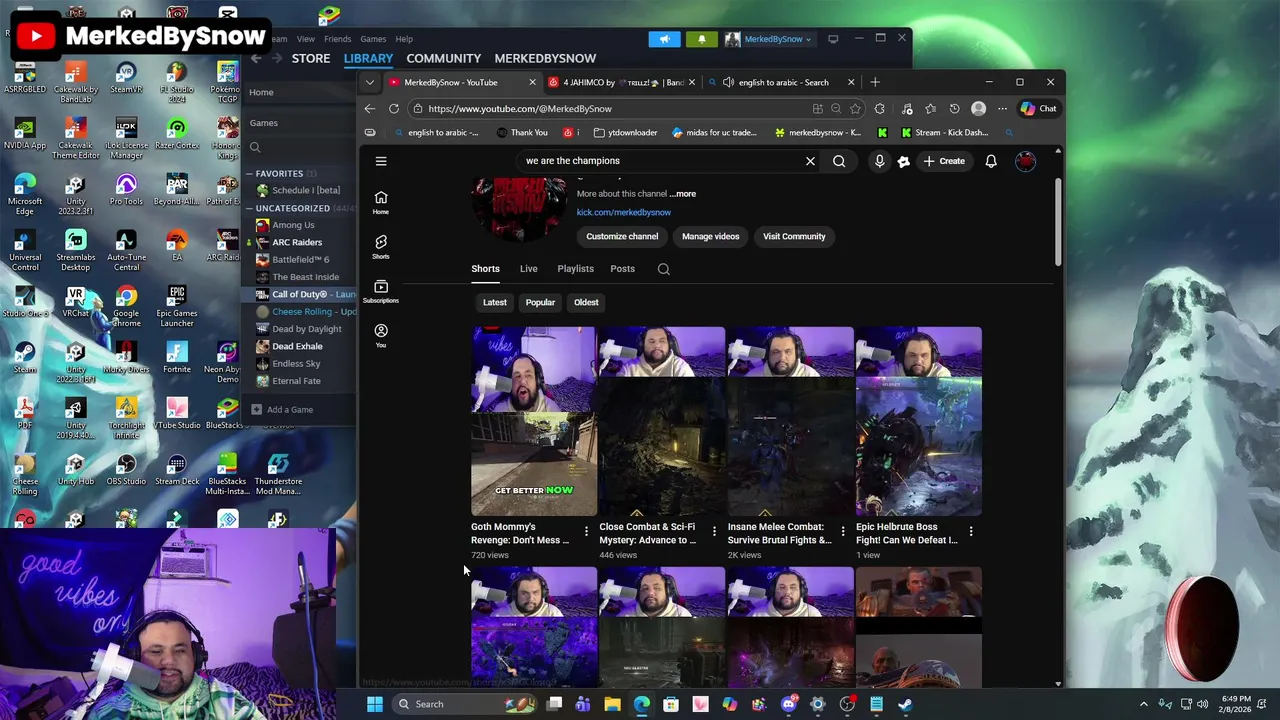Open Steam COMMUNITY tab
The width and height of the screenshot is (1280, 720).
point(443,58)
